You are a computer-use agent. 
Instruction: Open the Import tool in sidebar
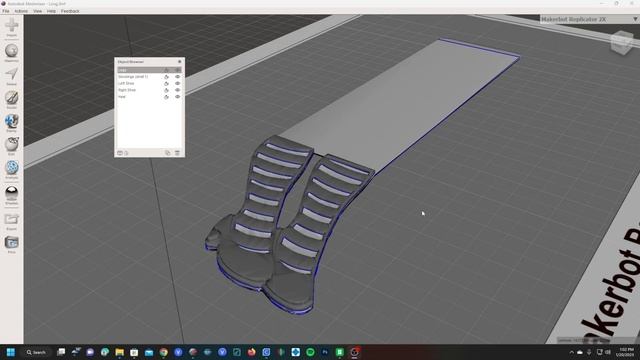[x=11, y=27]
